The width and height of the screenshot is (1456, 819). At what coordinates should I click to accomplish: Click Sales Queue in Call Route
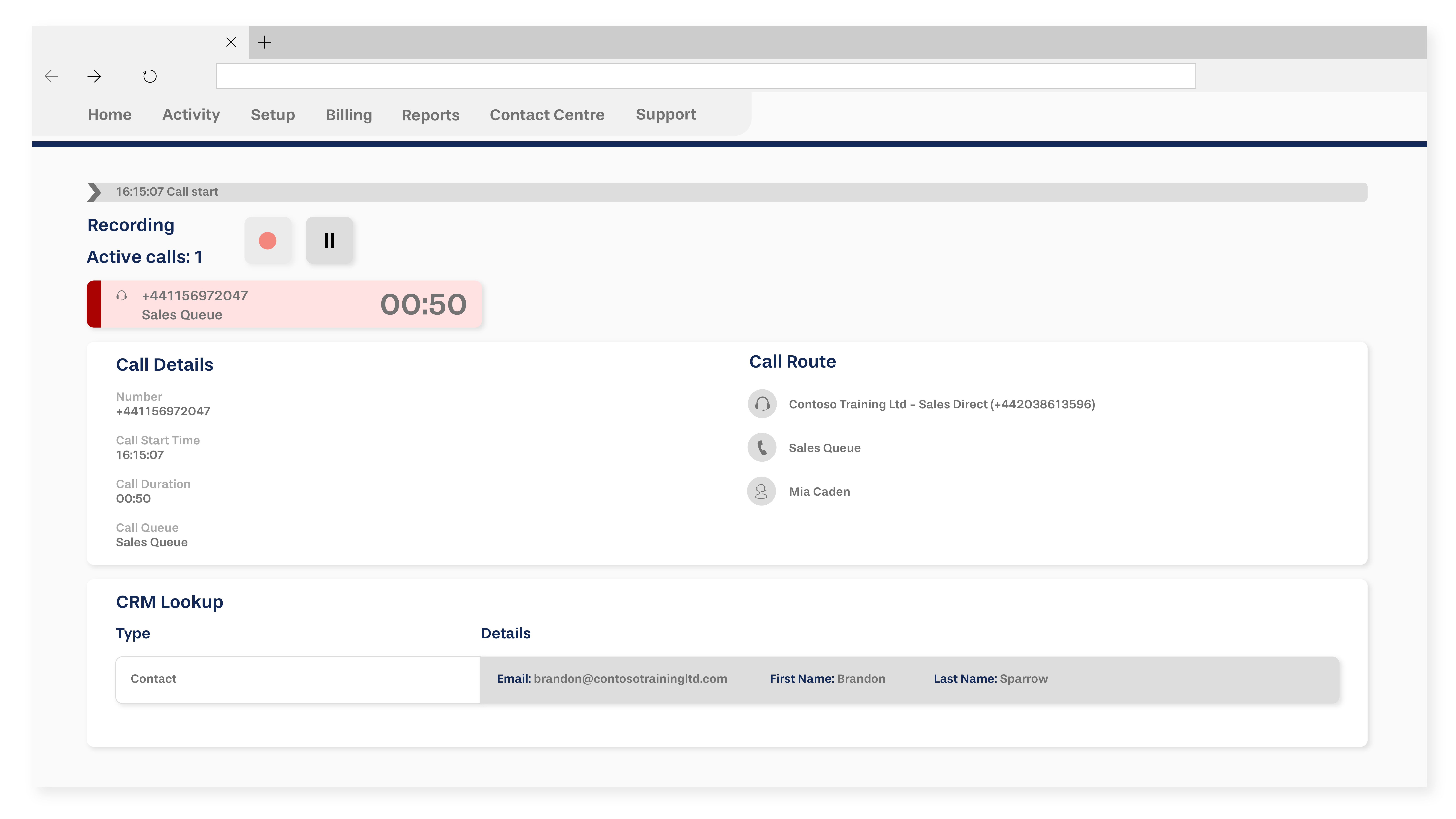(825, 448)
